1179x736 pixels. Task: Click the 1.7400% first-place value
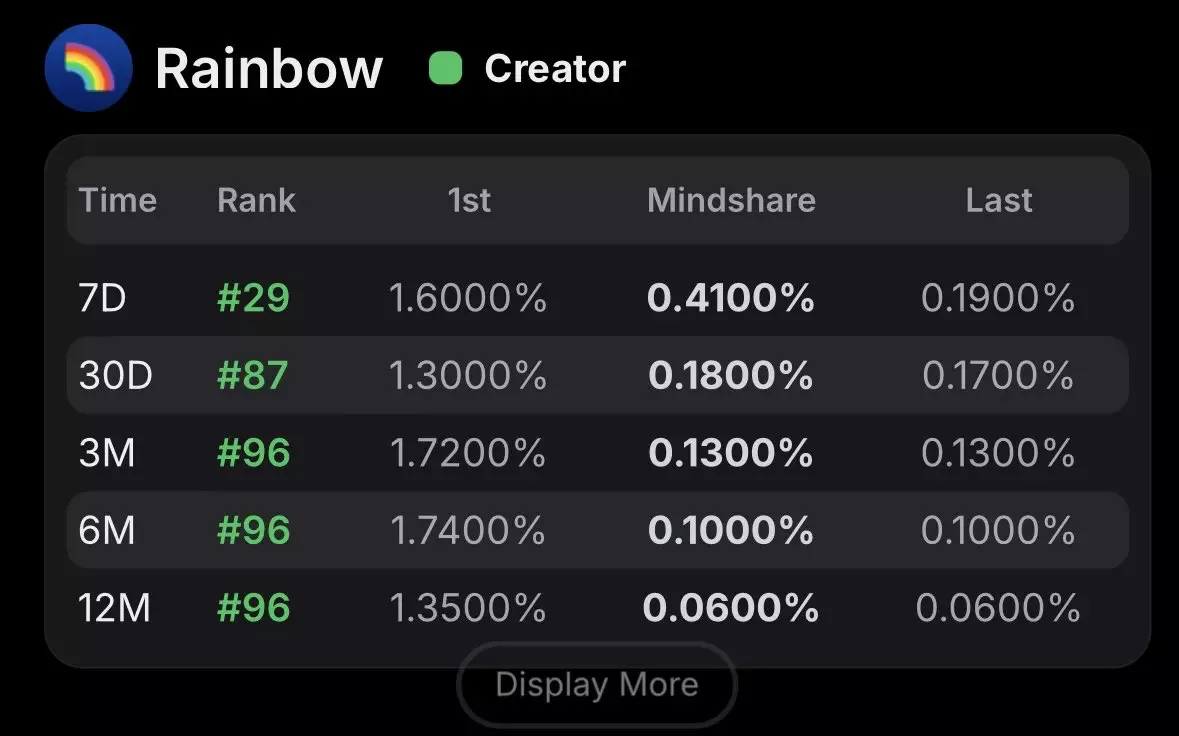click(x=468, y=530)
